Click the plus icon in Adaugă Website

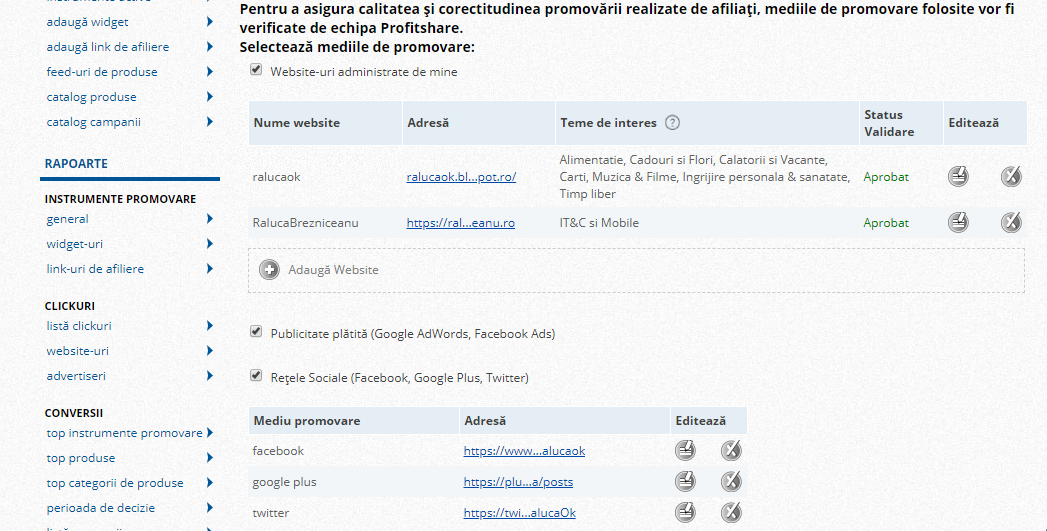(x=269, y=270)
